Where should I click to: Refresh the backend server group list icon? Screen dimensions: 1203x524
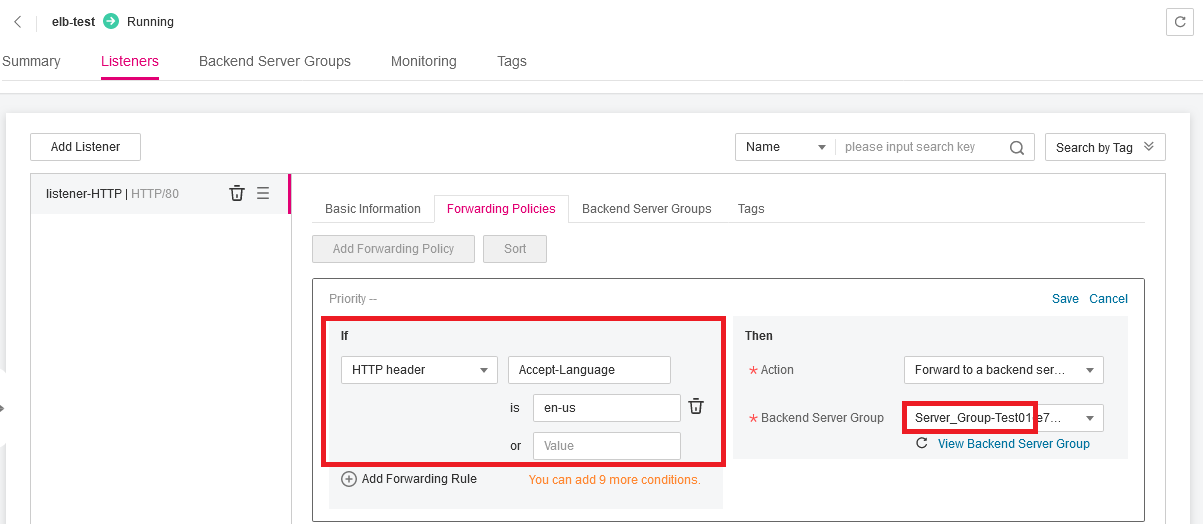[921, 443]
